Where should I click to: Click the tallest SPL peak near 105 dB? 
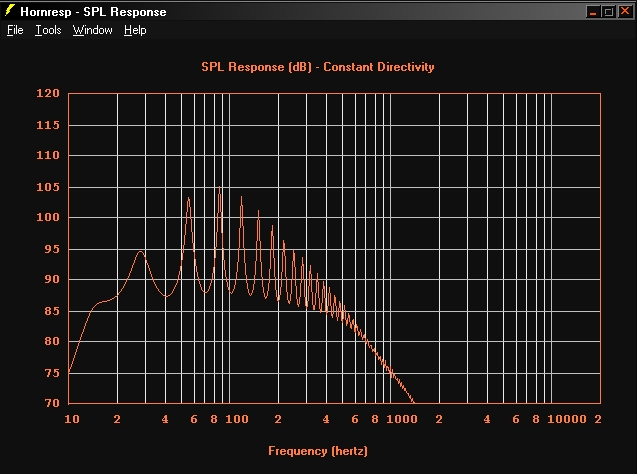220,188
